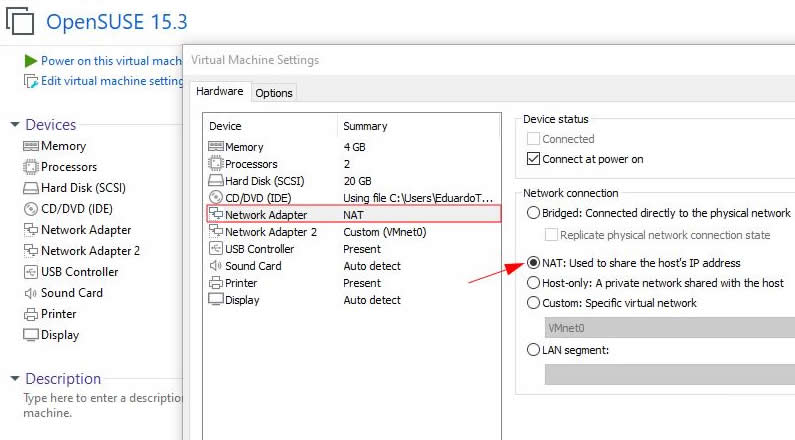Screen dimensions: 795x440
Task: Click the Sound Card speaker icon in dialog
Action: 215,266
